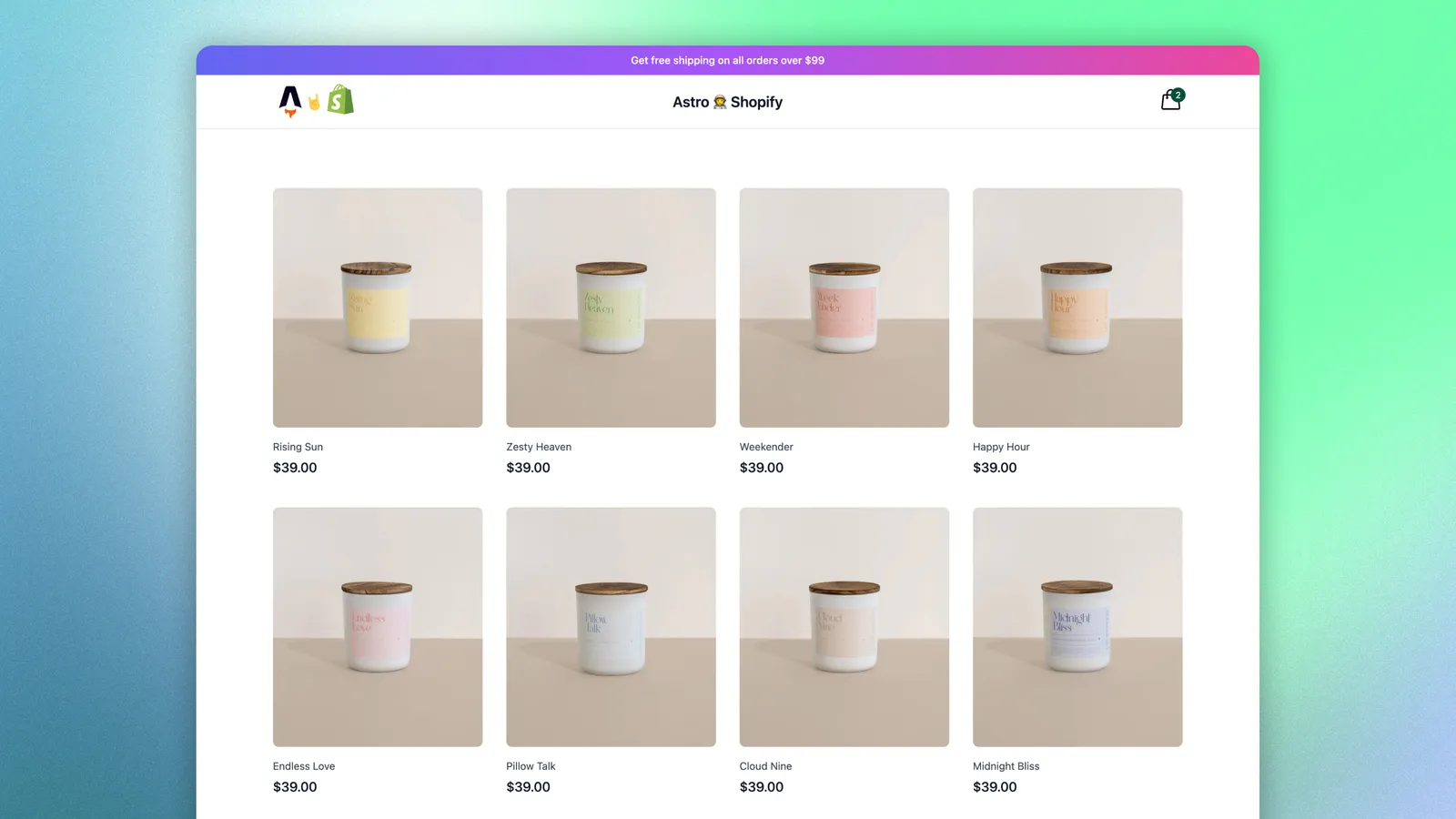Click the Rising Sun product name
Screen dimensions: 1456x819
point(298,447)
